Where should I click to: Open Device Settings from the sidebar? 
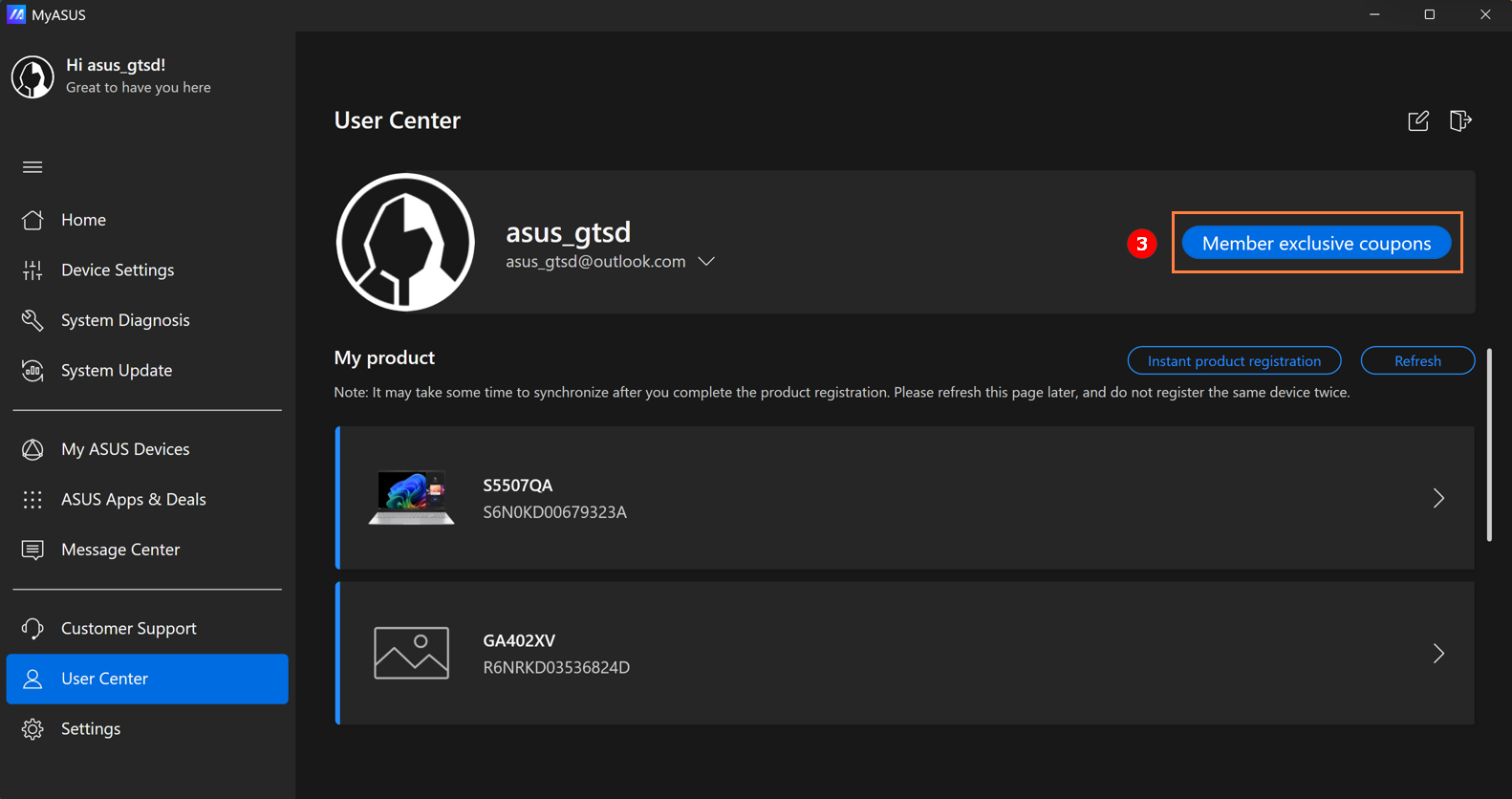coord(117,270)
